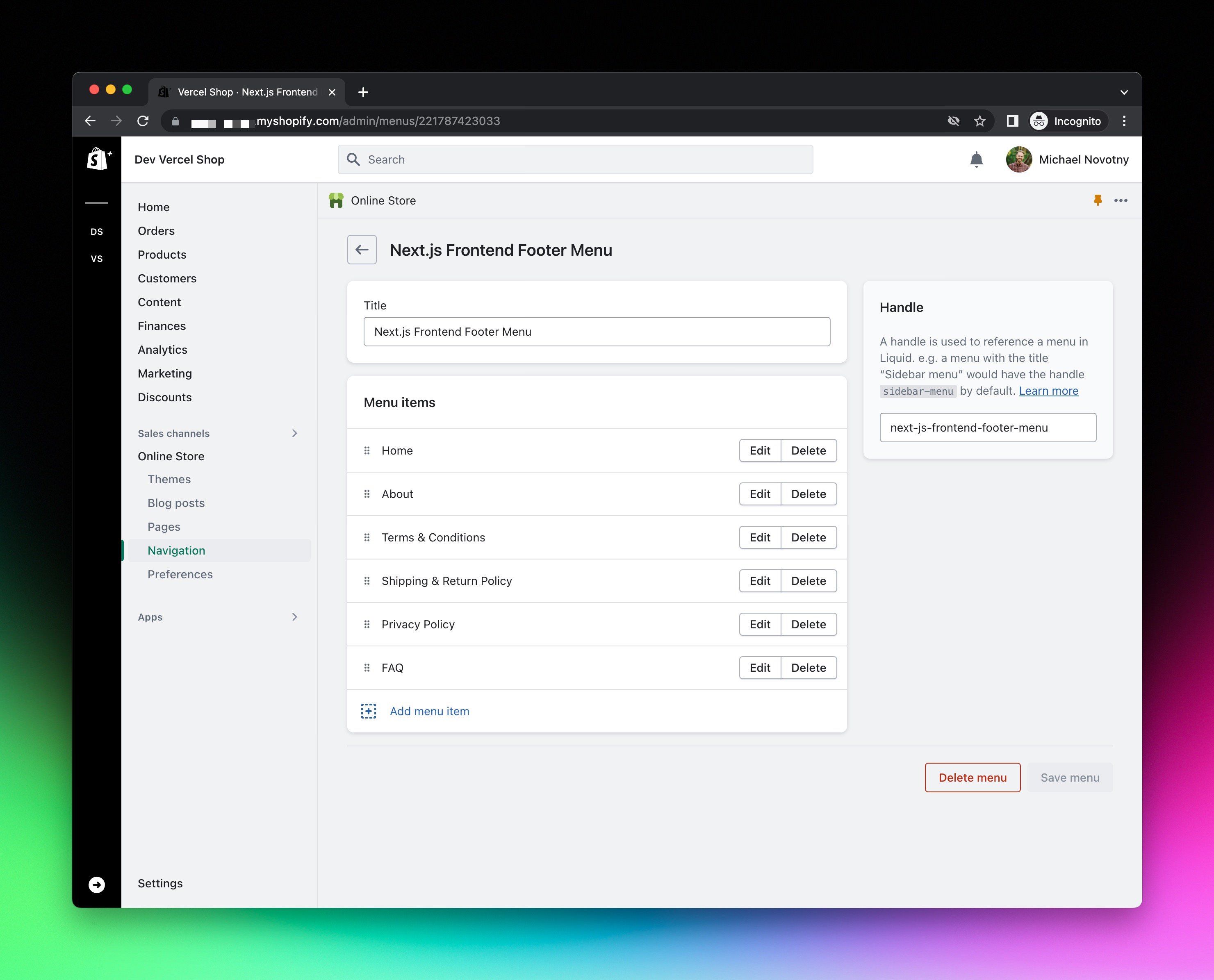Click the dashed plus Add menu item icon
Viewport: 1214px width, 980px height.
point(369,711)
